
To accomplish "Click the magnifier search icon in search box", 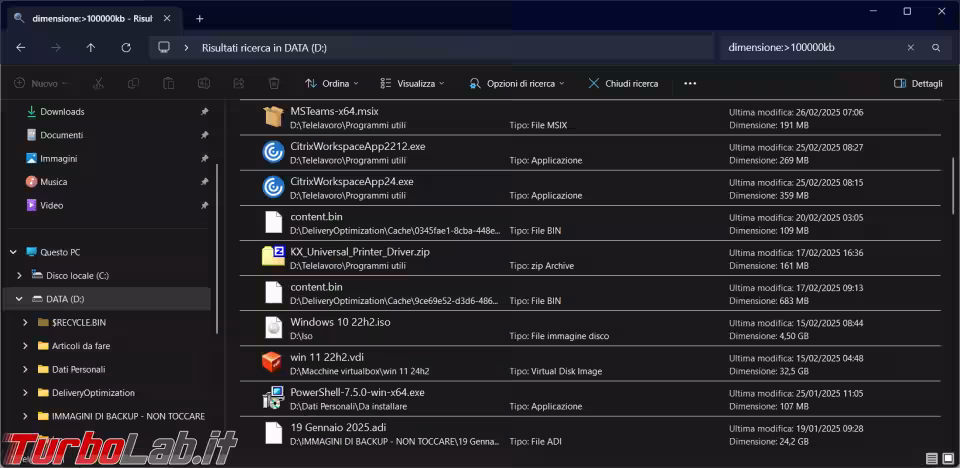I will (x=936, y=47).
